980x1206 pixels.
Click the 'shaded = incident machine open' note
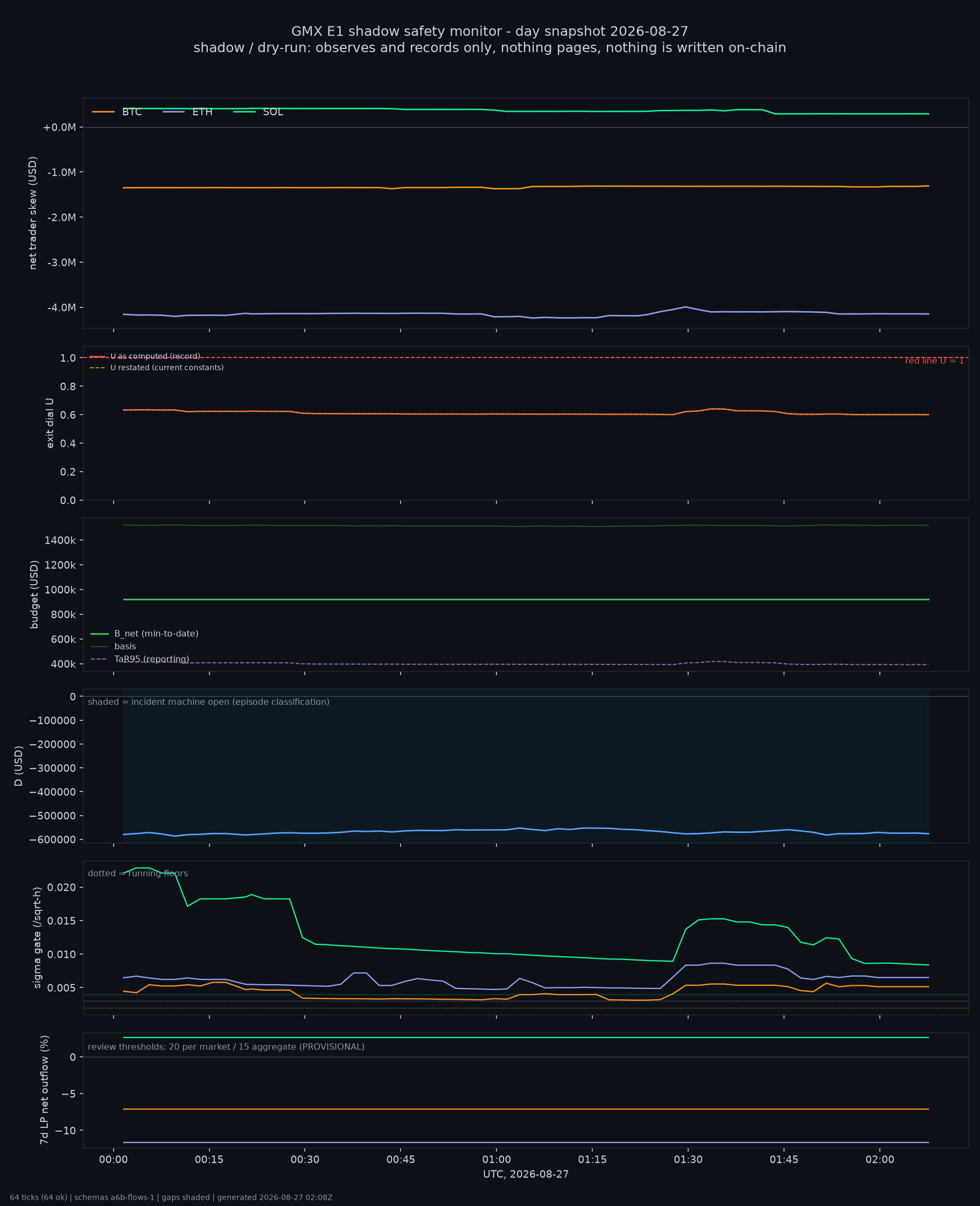pos(208,702)
